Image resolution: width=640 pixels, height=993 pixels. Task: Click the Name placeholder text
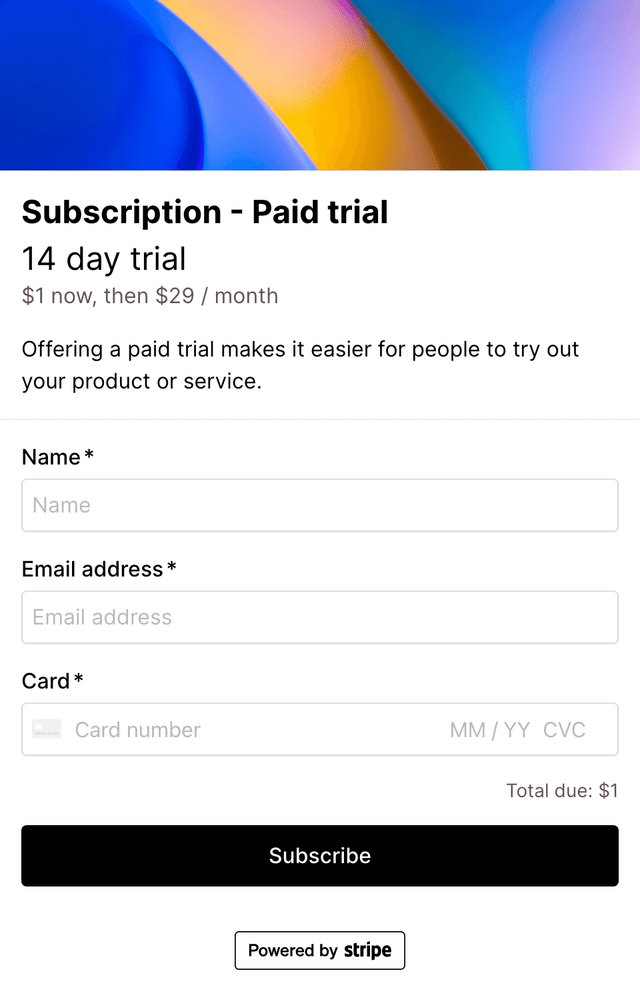tap(60, 505)
